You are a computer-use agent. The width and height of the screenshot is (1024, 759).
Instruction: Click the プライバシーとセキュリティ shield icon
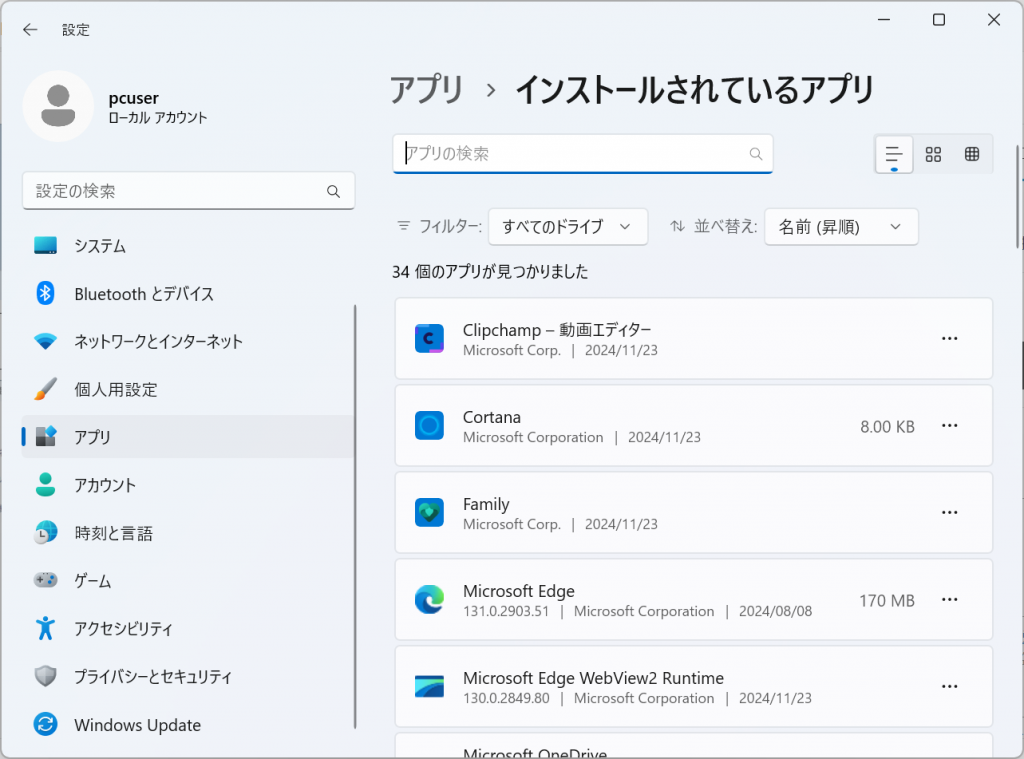(x=45, y=676)
